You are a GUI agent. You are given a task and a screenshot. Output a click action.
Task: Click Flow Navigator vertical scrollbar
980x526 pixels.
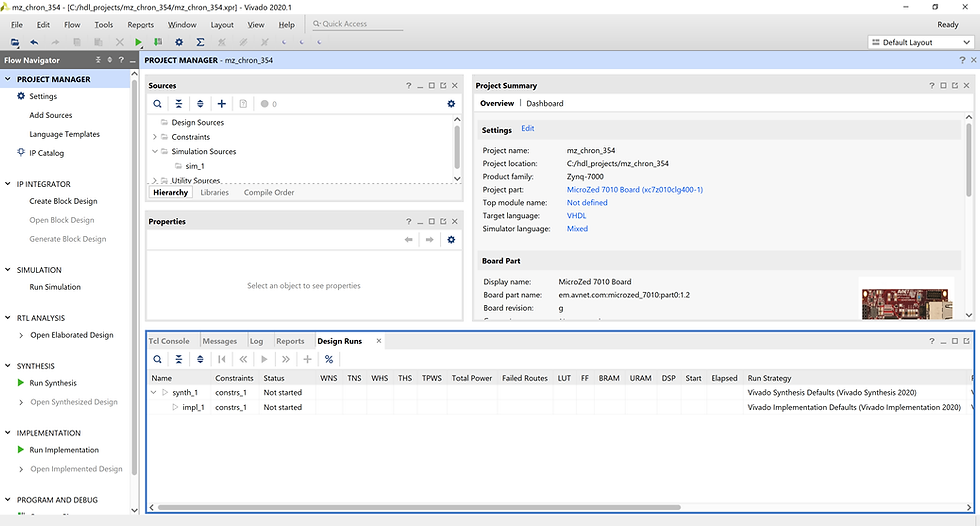click(134, 275)
